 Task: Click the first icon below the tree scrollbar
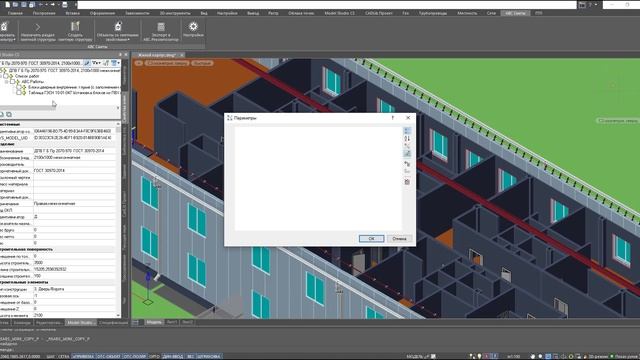tap(2, 115)
